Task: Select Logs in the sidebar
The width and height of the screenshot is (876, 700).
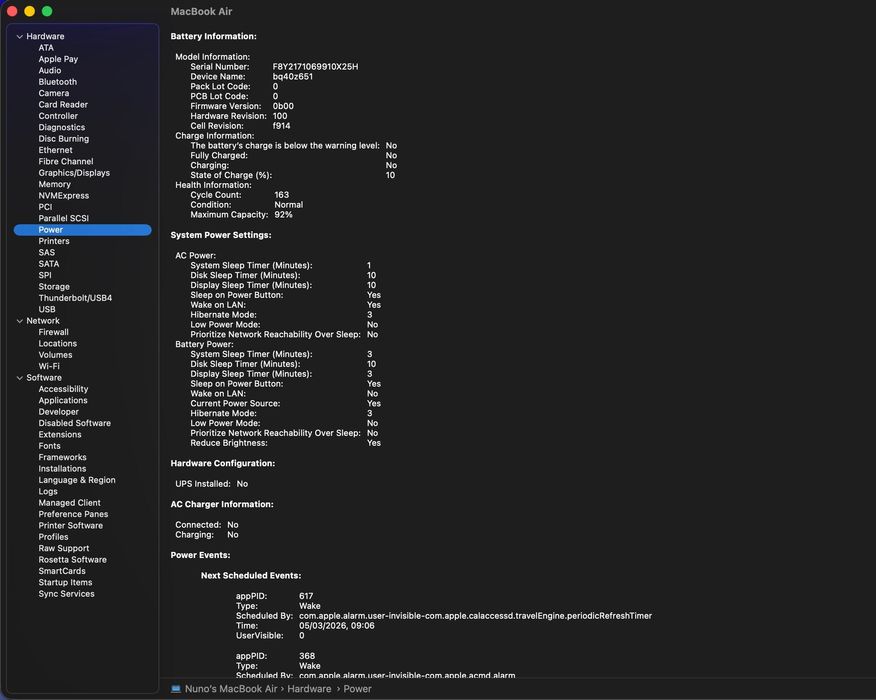Action: (x=47, y=491)
